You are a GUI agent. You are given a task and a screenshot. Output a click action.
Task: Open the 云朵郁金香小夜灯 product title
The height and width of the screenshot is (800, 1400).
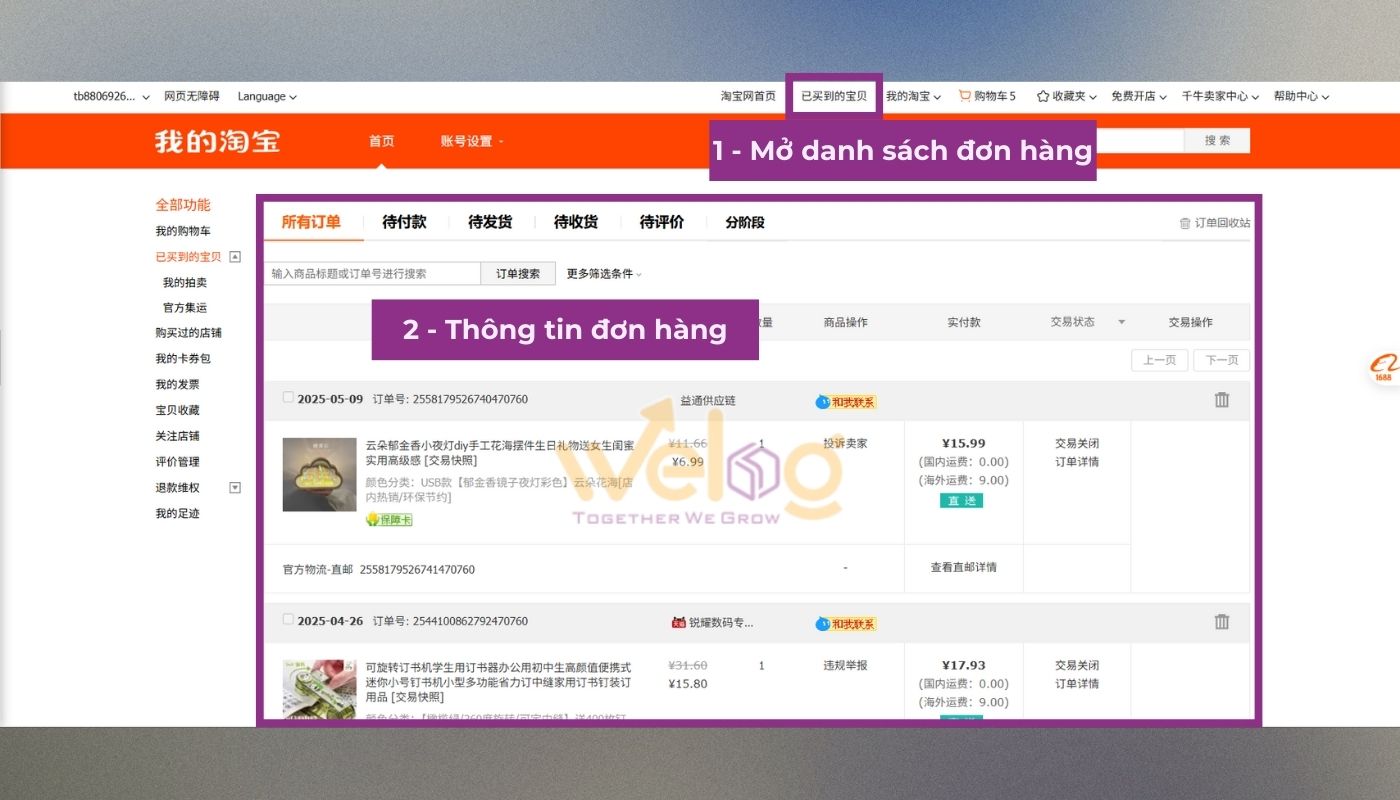coord(499,452)
